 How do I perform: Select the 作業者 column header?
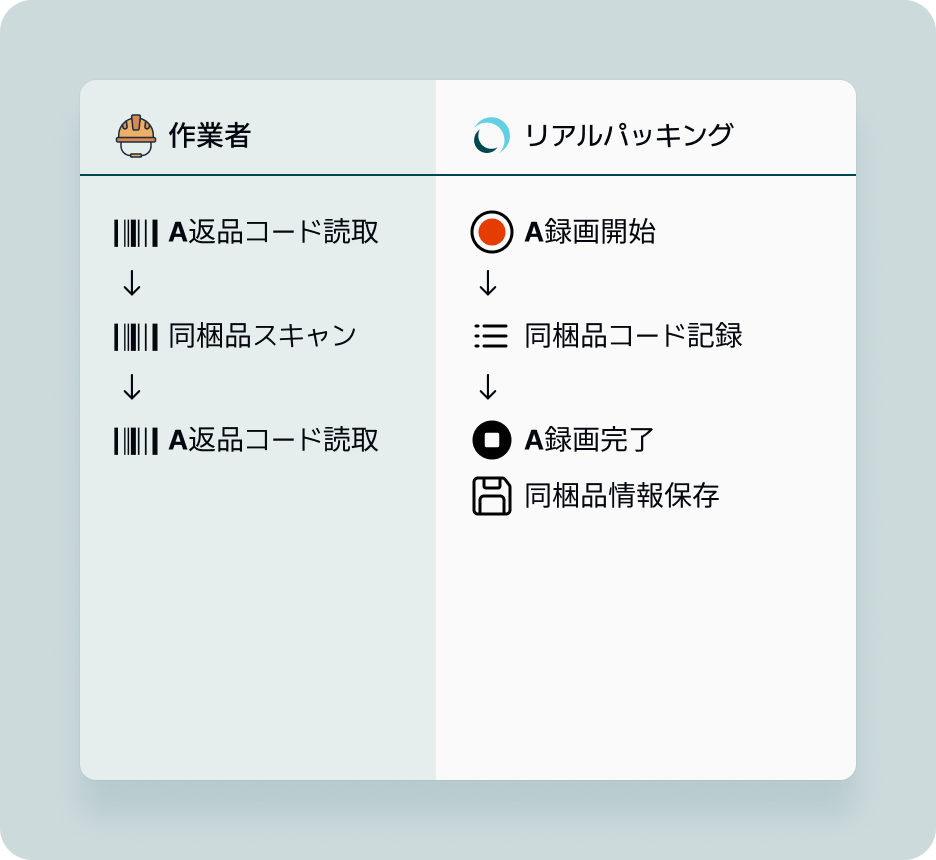[x=210, y=135]
